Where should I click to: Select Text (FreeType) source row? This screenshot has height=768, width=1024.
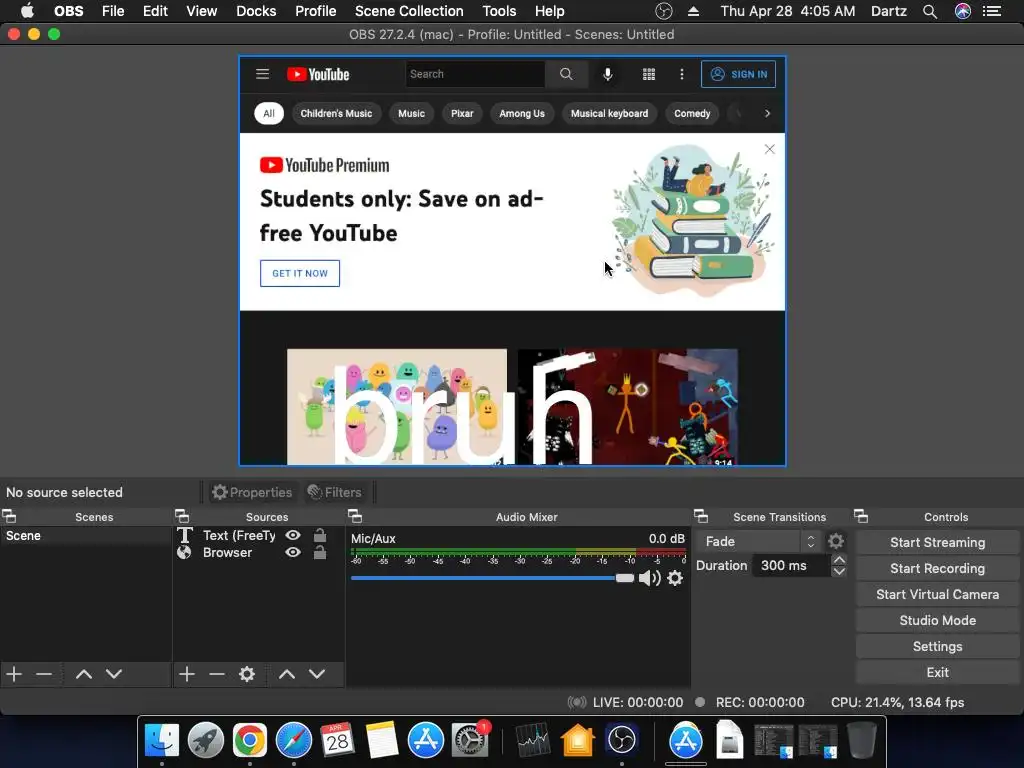tap(258, 536)
